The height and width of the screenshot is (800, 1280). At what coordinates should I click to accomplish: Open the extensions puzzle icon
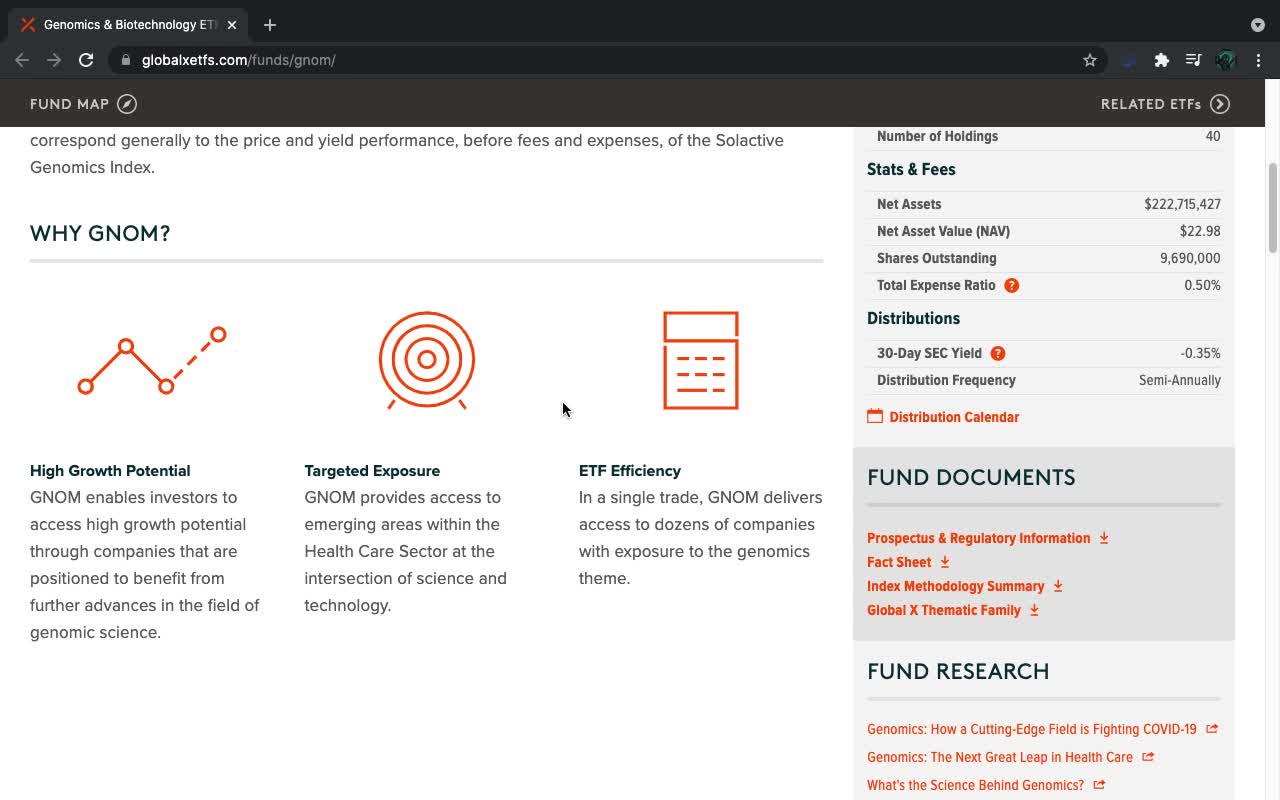point(1161,60)
